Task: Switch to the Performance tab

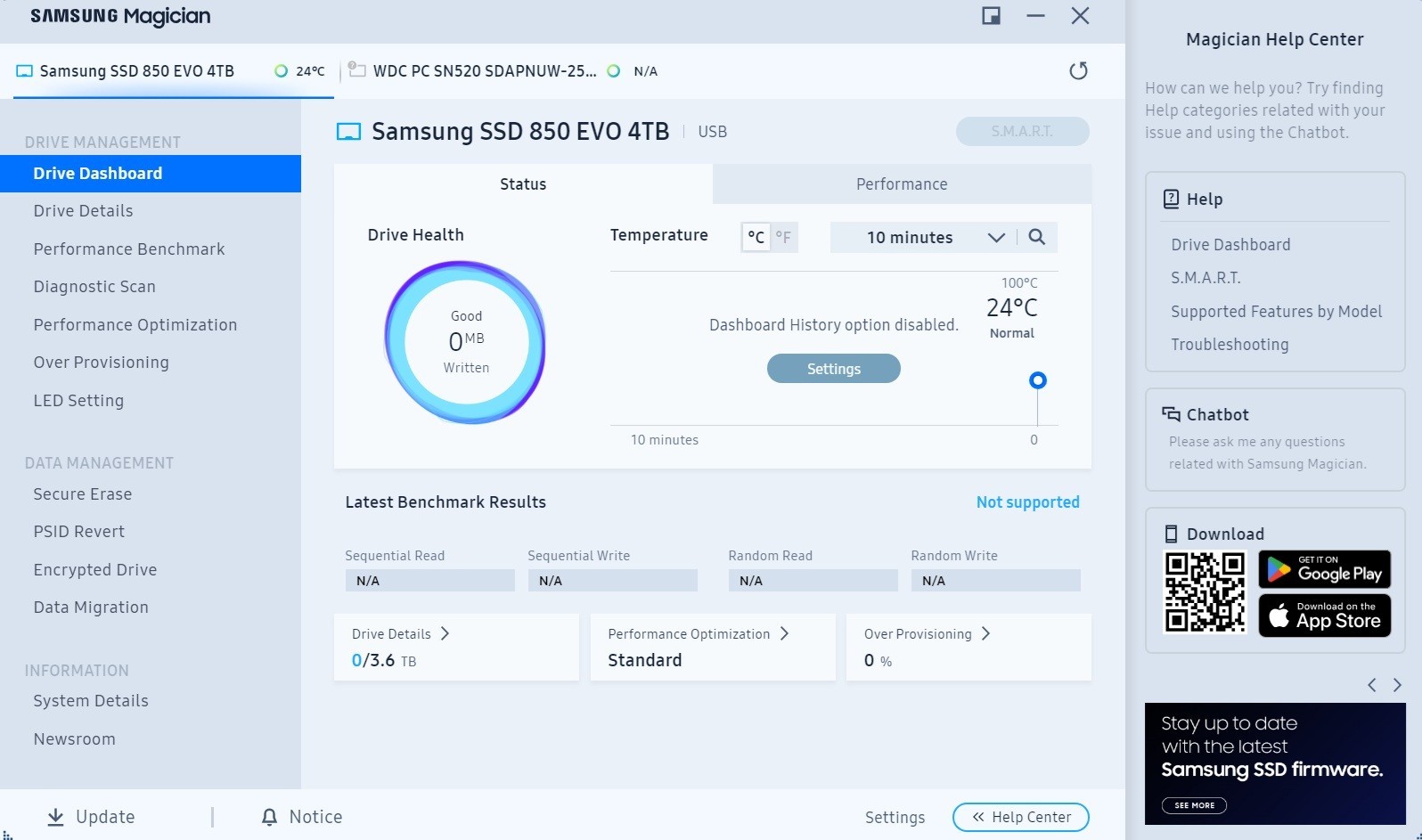Action: [x=902, y=184]
